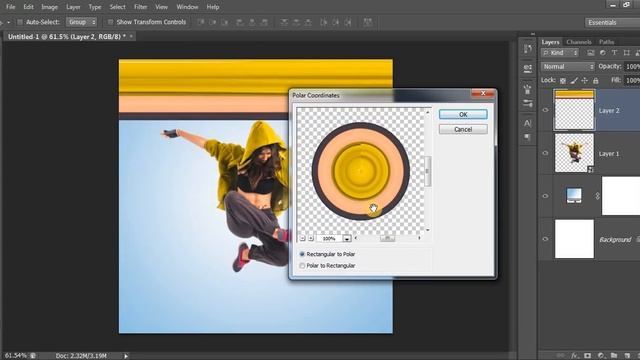Open the Edit menu
The height and width of the screenshot is (360, 640).
pos(28,7)
